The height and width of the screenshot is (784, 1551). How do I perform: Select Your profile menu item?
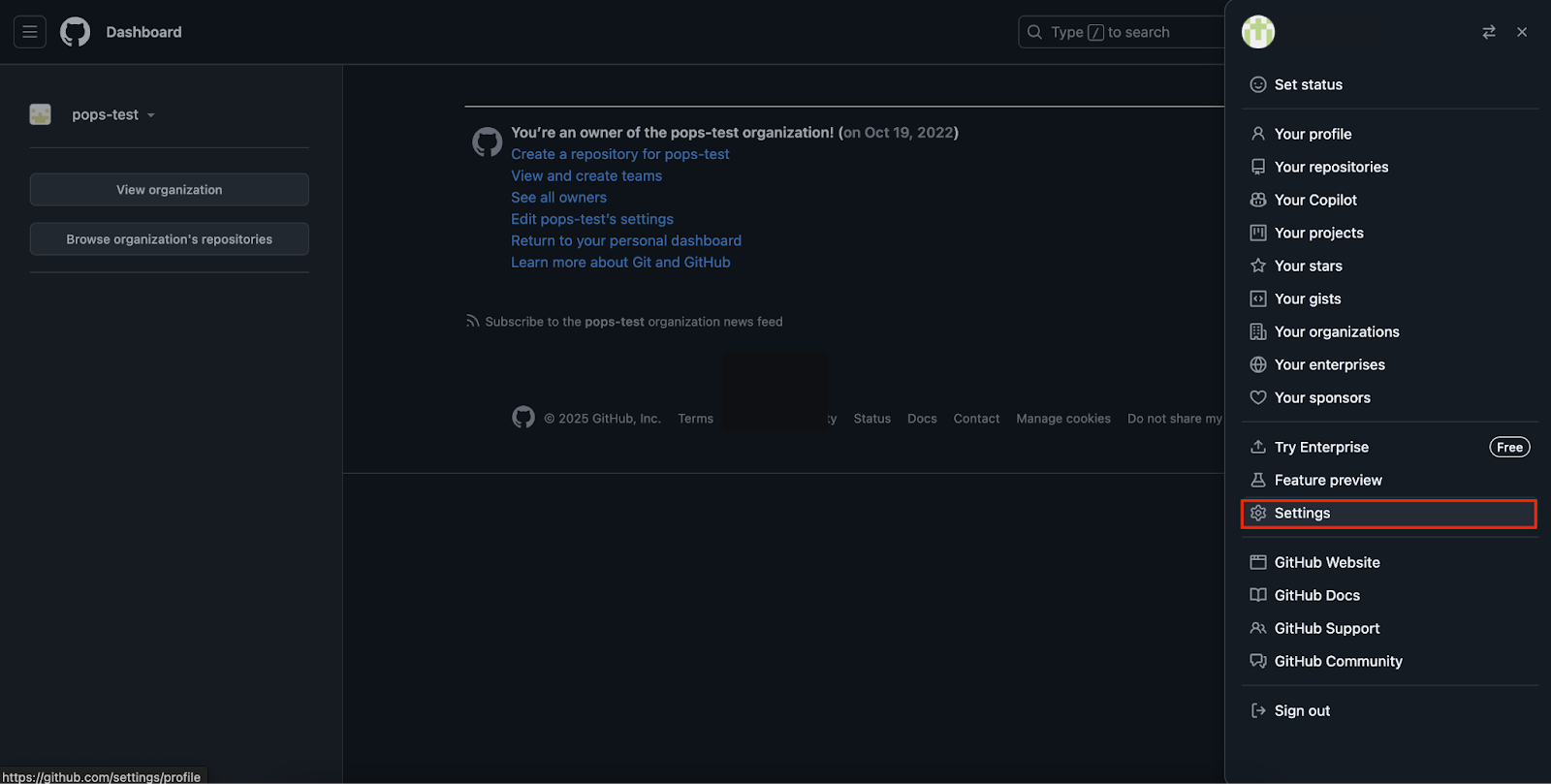(x=1389, y=134)
